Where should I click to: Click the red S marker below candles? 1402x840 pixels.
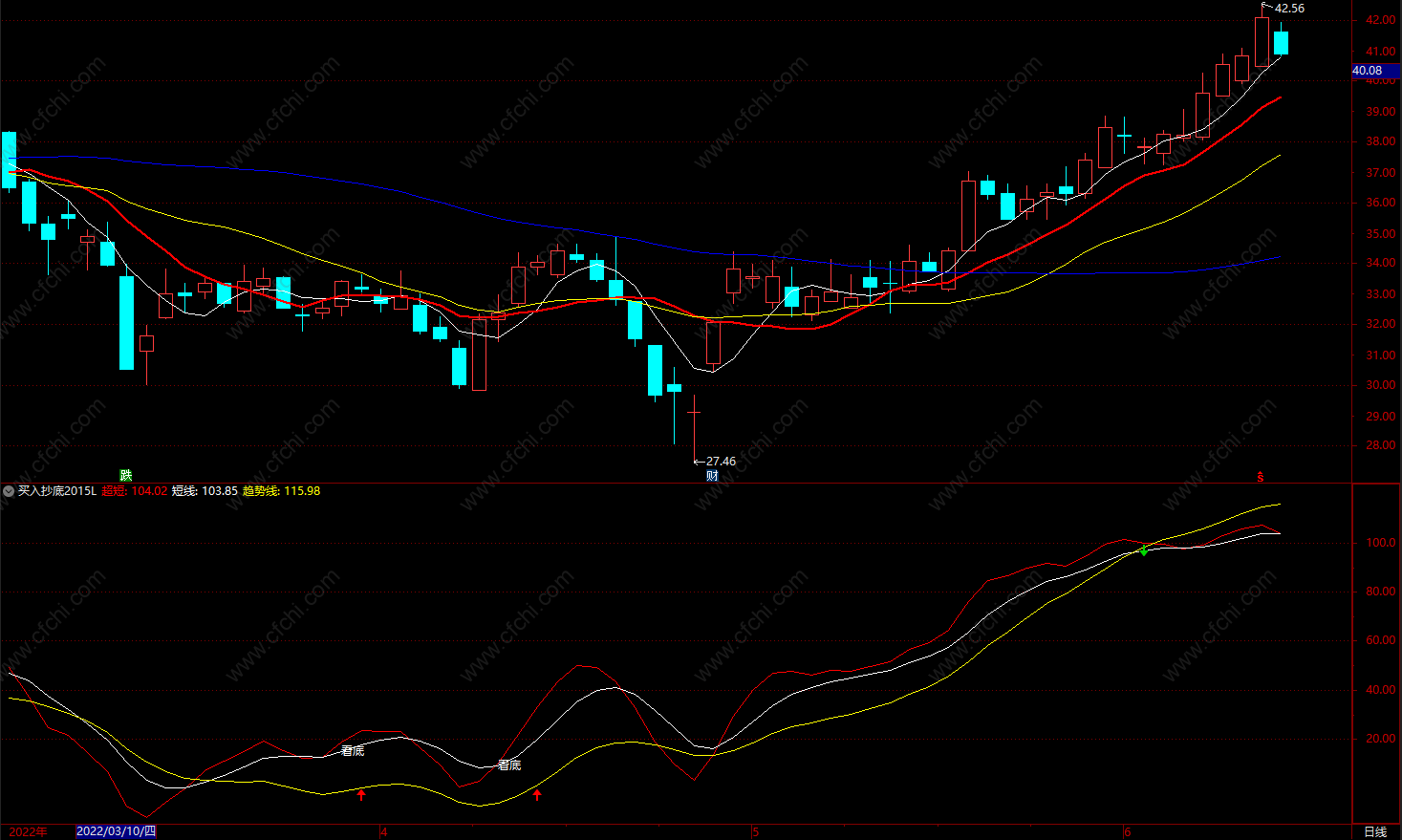(1261, 476)
